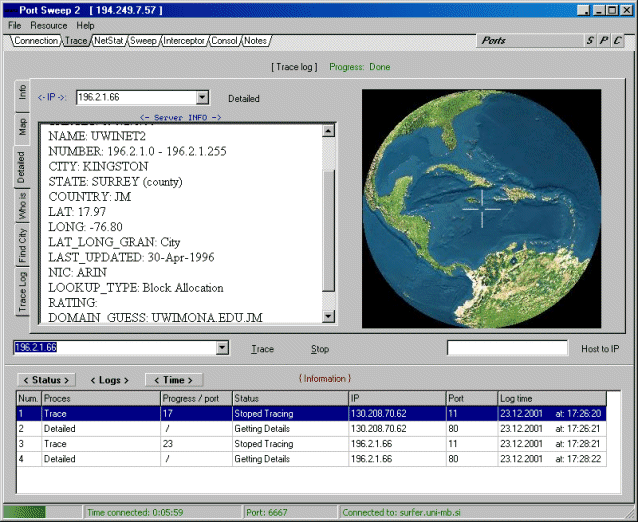
Task: Click the P button in Ports toolbar
Action: pos(604,41)
